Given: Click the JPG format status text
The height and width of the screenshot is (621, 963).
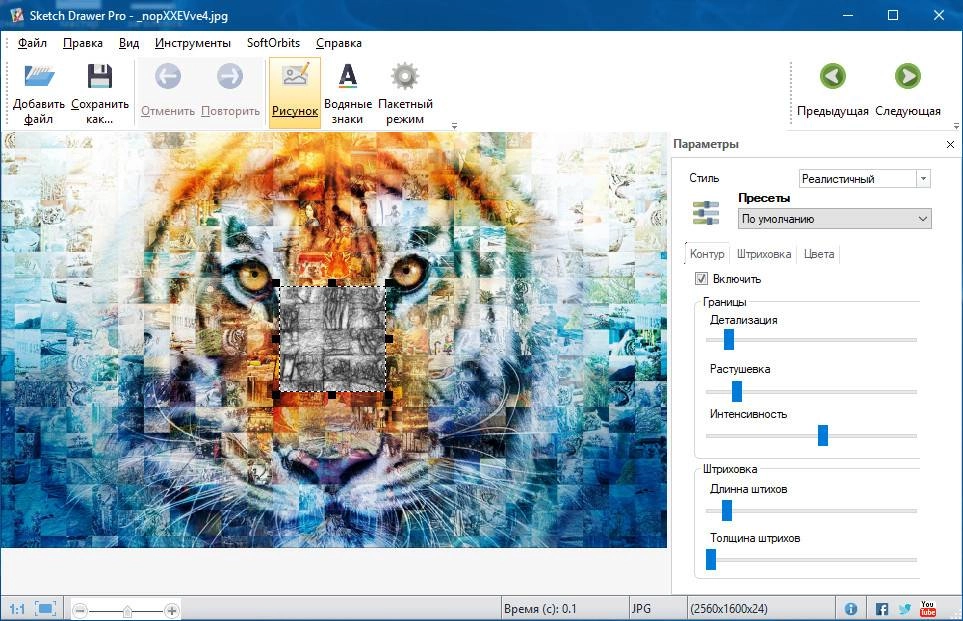Looking at the screenshot, I should 641,609.
